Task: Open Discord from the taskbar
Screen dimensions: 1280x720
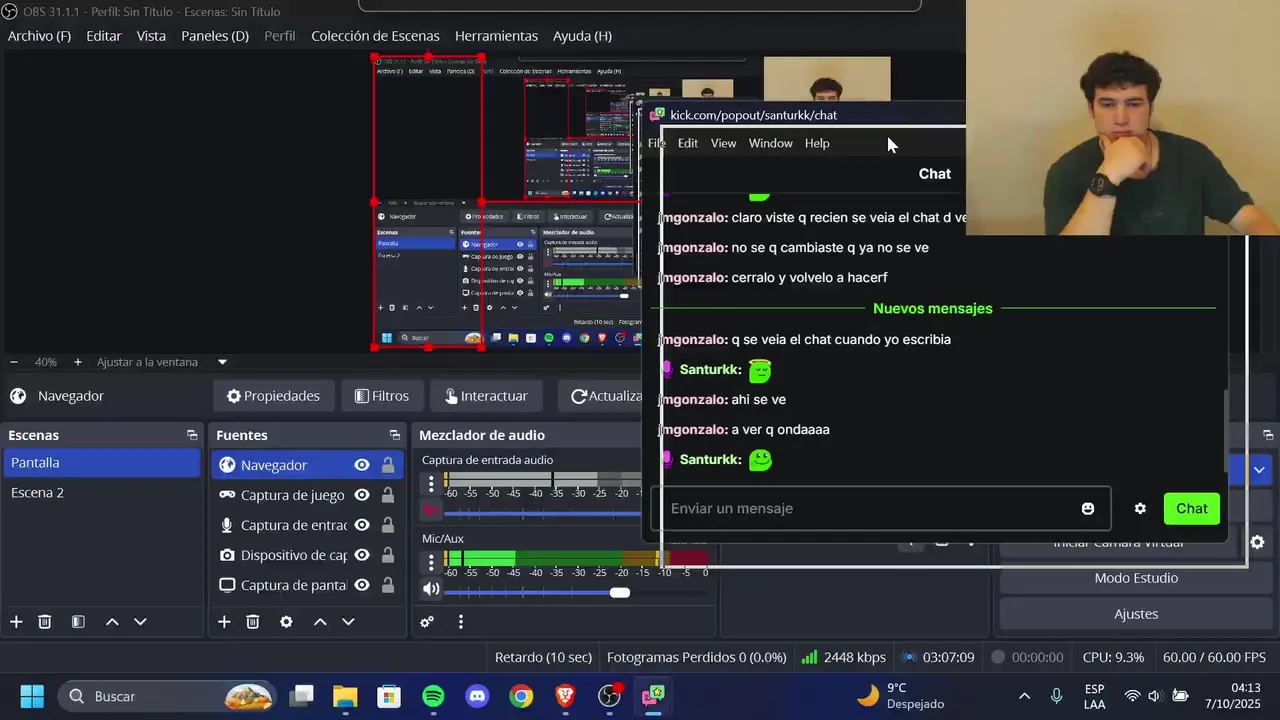Action: point(477,696)
